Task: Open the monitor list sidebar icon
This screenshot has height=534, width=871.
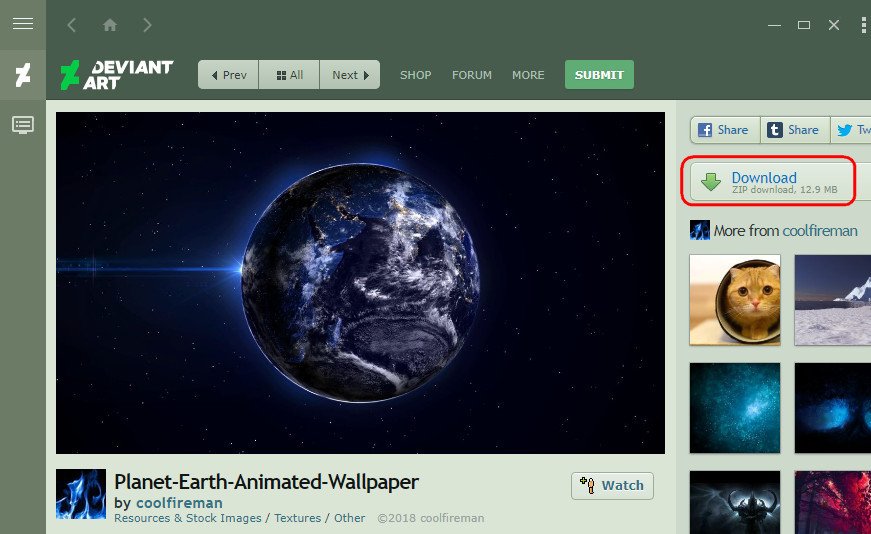Action: [23, 125]
